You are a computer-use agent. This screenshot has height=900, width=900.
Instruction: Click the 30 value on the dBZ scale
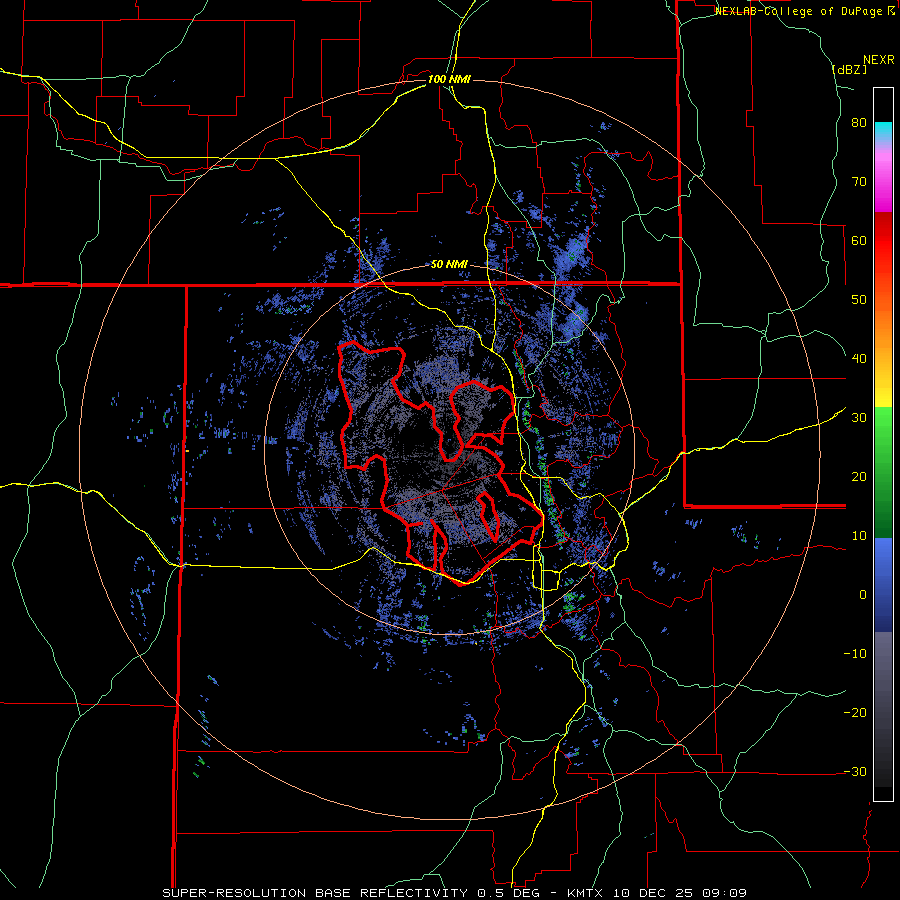[859, 418]
